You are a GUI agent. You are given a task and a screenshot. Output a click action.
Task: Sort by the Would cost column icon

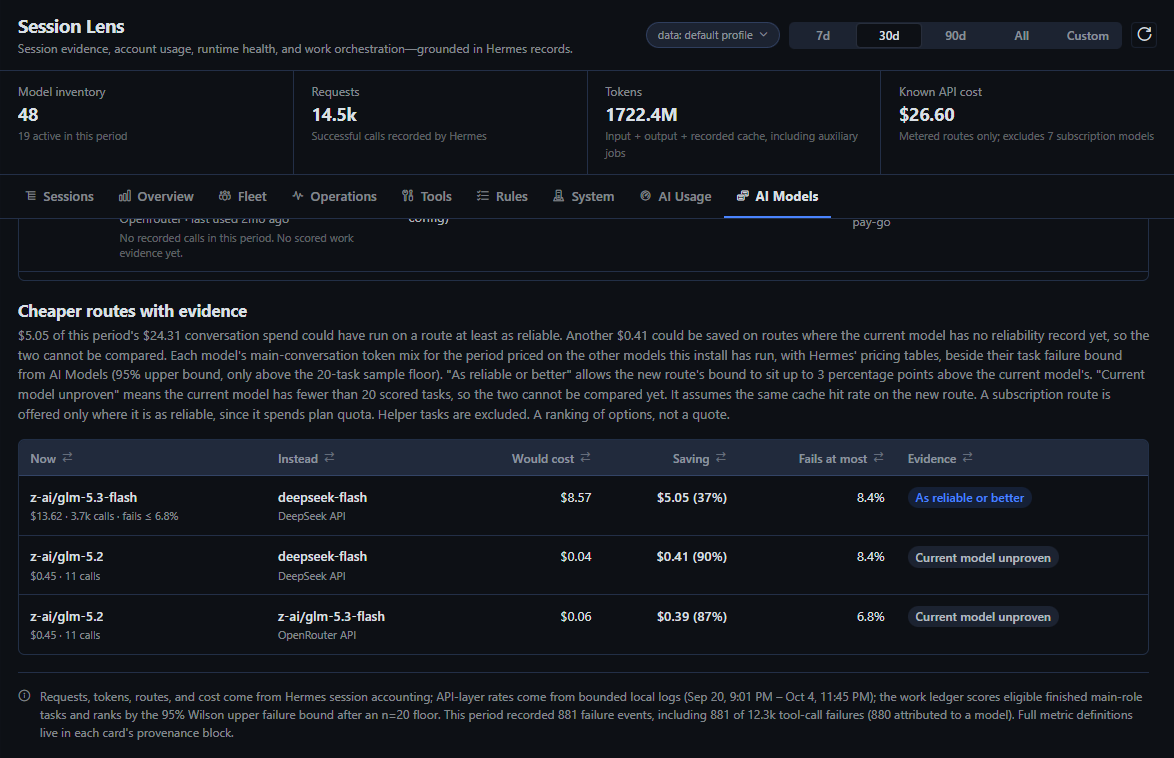(586, 458)
